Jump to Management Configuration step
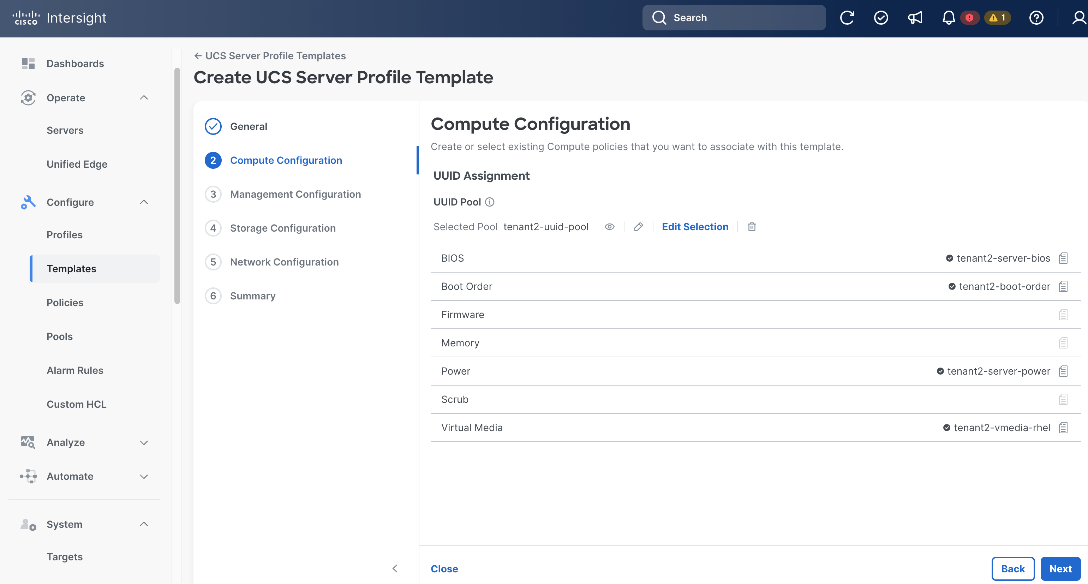The image size is (1088, 584). (296, 194)
